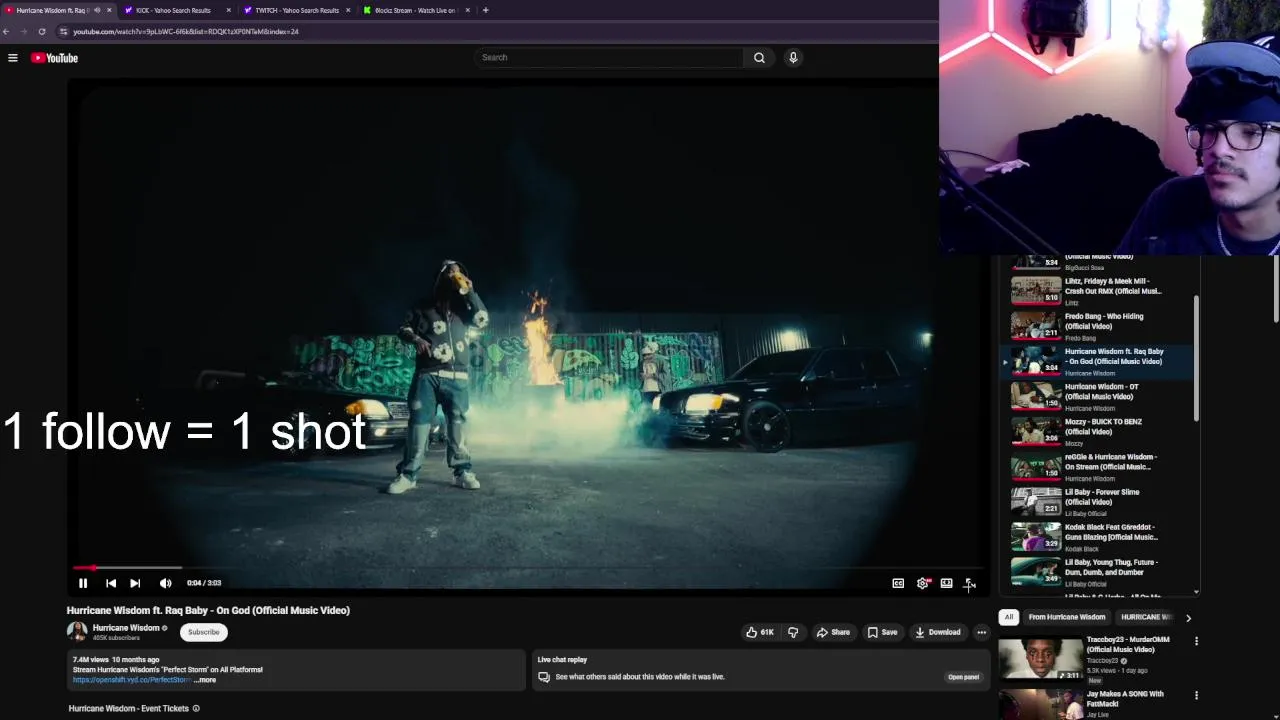
Task: Open the YouTube hamburger guide menu
Action: (x=13, y=58)
